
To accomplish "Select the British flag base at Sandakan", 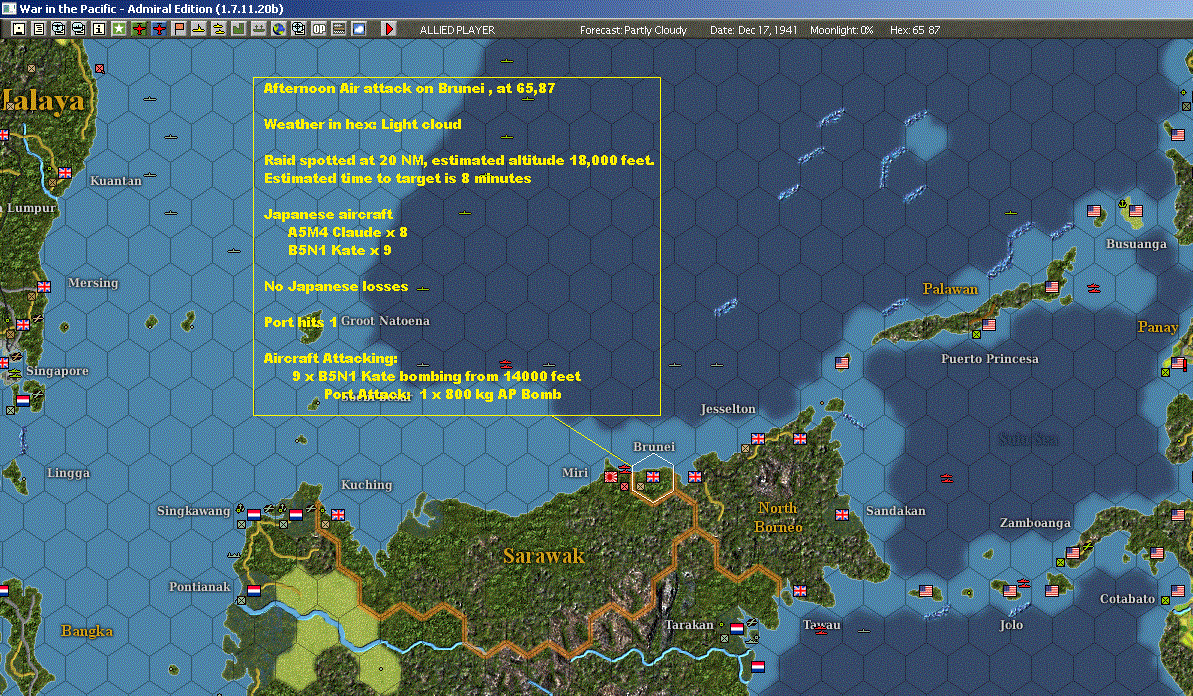I will [x=841, y=515].
